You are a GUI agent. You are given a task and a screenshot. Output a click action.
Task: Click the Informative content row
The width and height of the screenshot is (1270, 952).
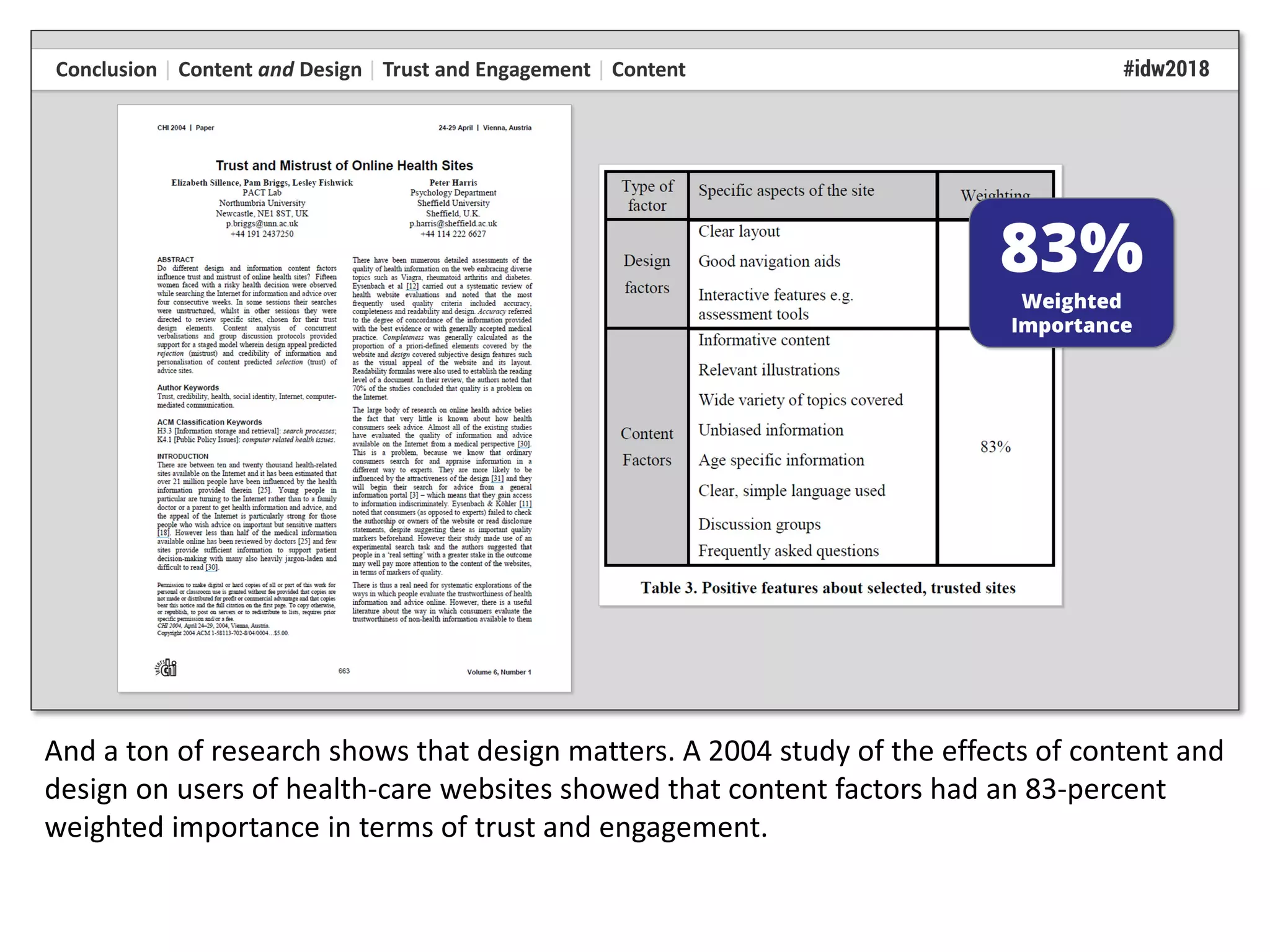tap(764, 340)
